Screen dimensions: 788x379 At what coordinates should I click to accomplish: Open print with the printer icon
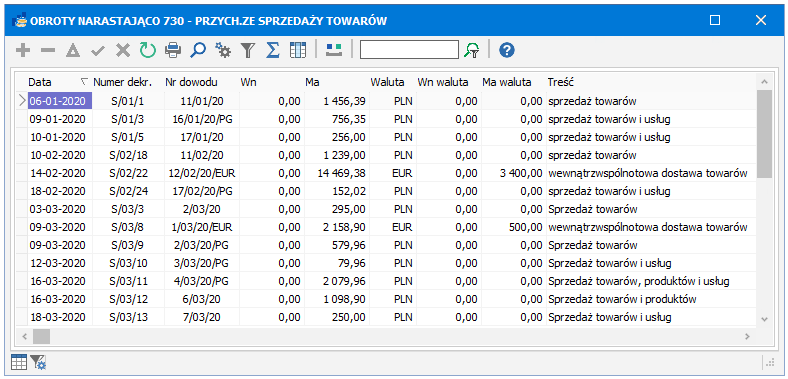[x=173, y=50]
